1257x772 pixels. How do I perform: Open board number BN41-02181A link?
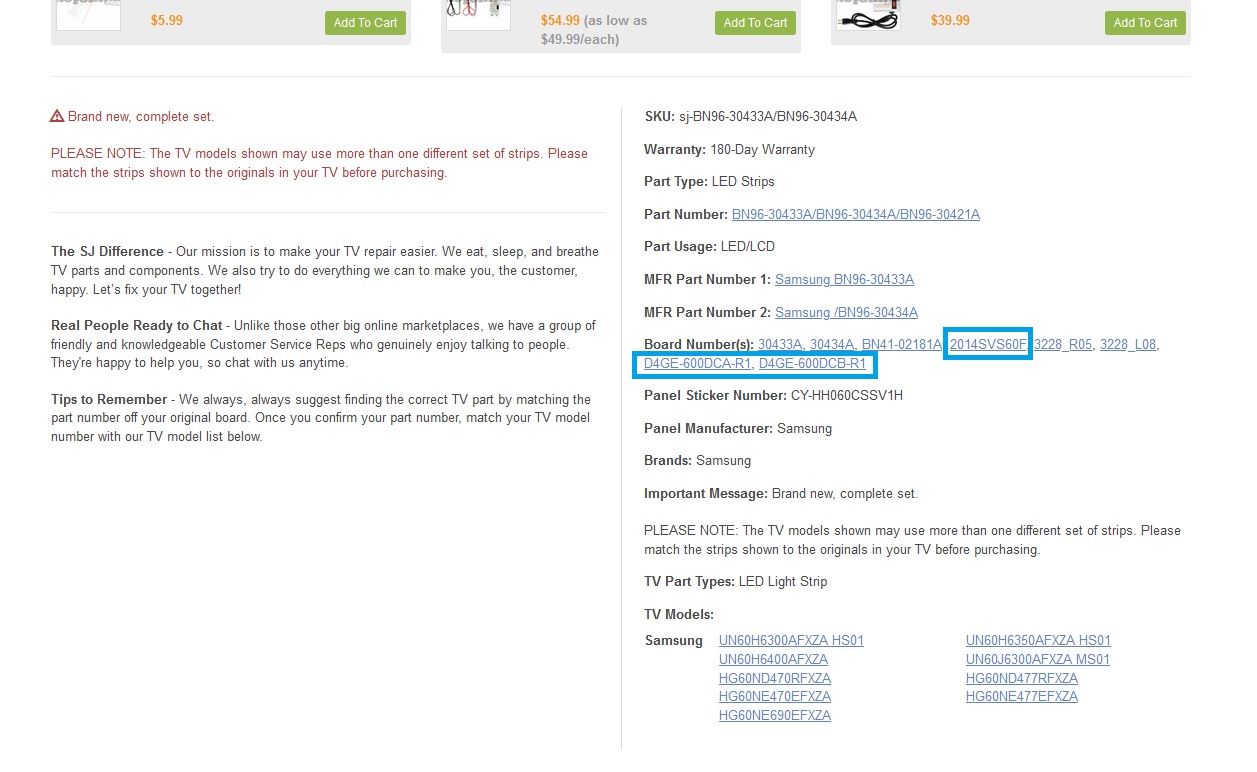(x=902, y=345)
